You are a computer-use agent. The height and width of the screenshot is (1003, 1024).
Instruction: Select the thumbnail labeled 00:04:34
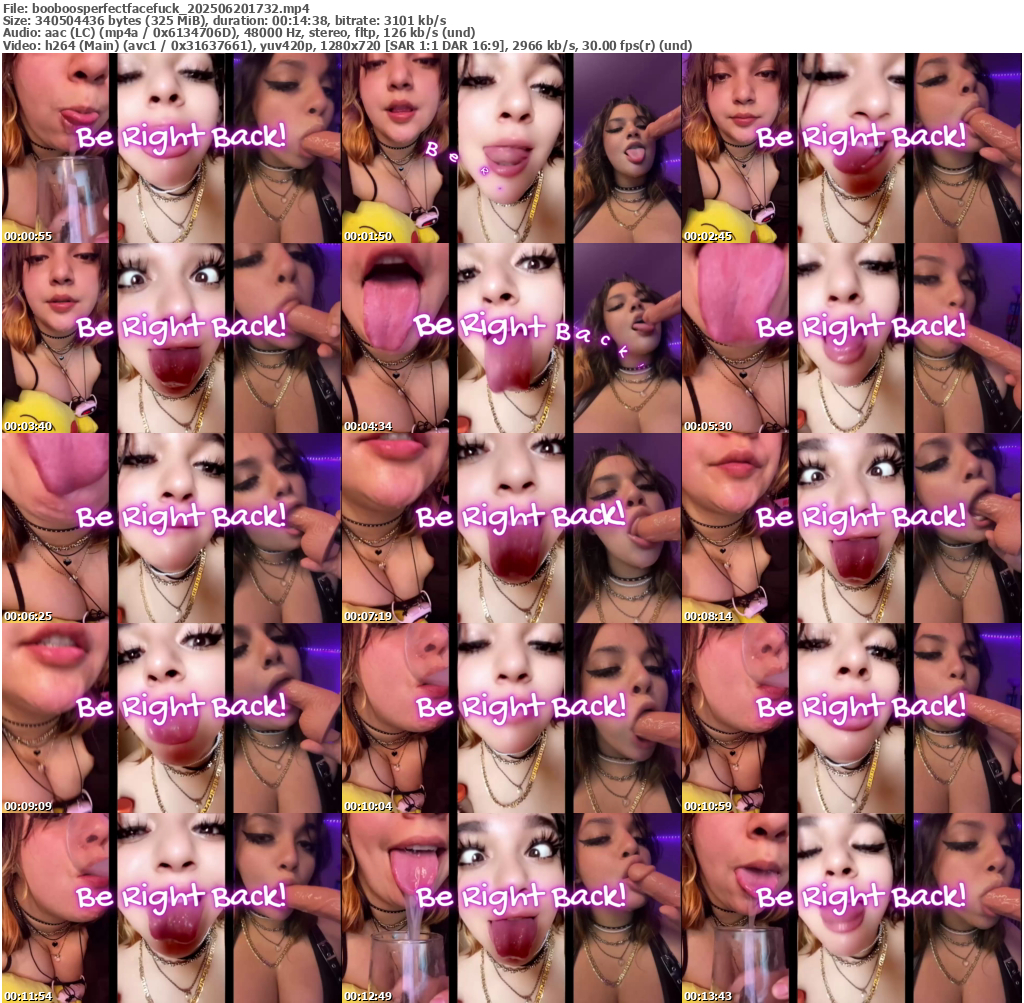click(x=511, y=338)
